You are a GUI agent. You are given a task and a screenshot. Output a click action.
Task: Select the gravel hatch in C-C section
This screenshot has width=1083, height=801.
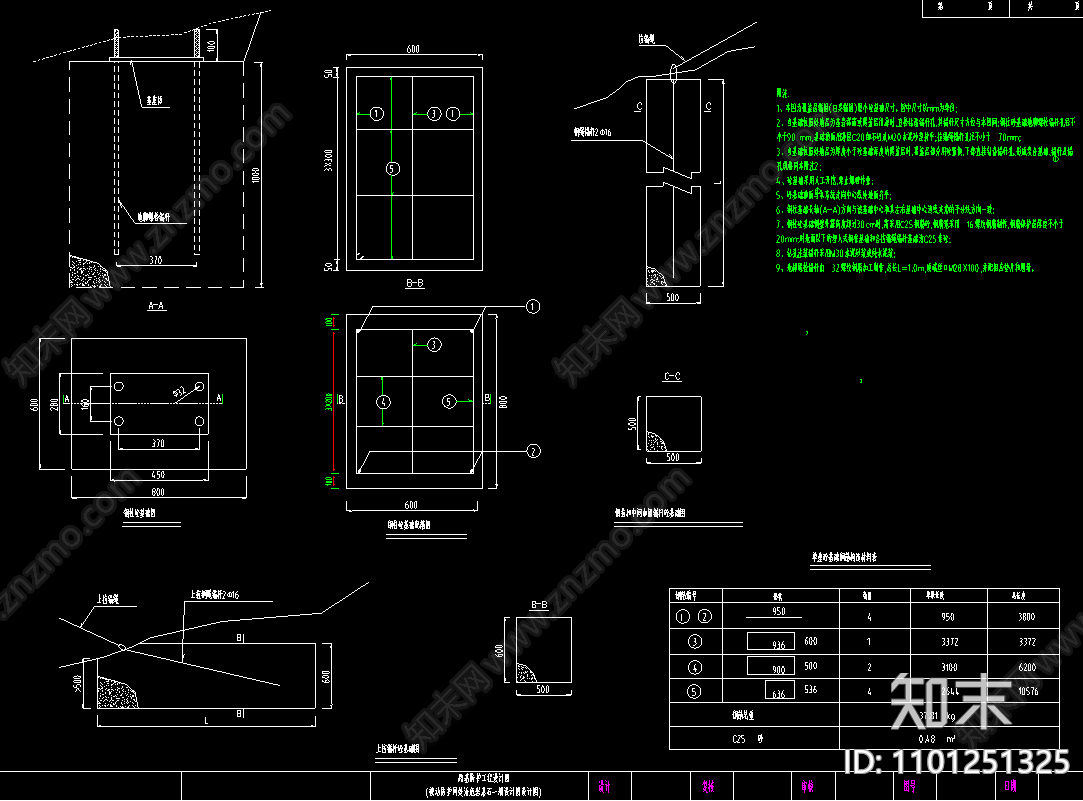[657, 441]
